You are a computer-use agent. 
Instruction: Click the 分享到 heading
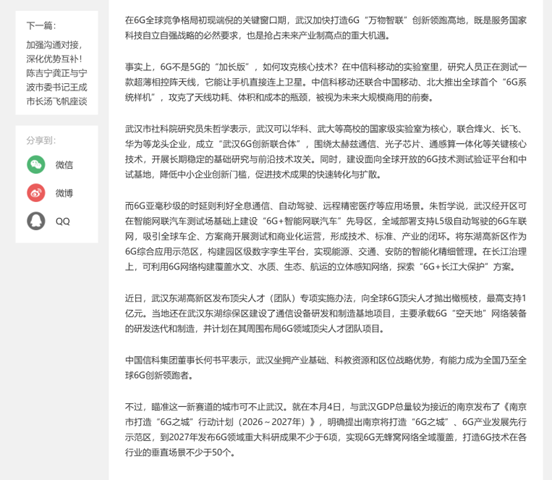41,141
